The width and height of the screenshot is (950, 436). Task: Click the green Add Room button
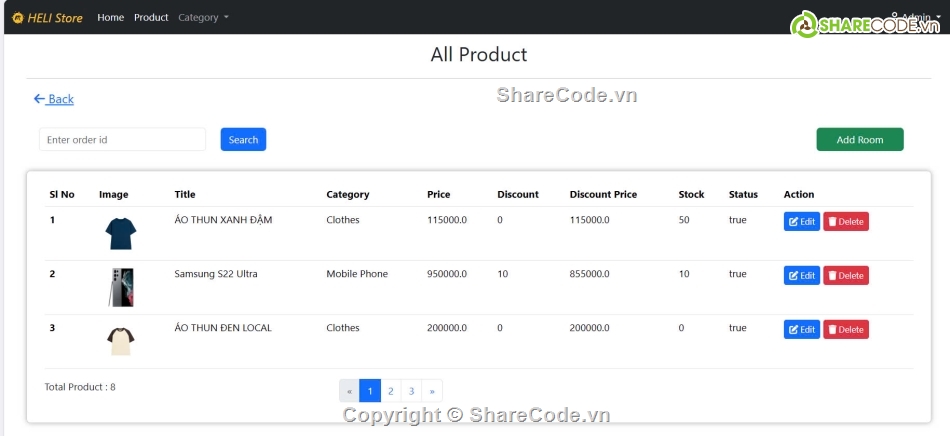pos(860,139)
